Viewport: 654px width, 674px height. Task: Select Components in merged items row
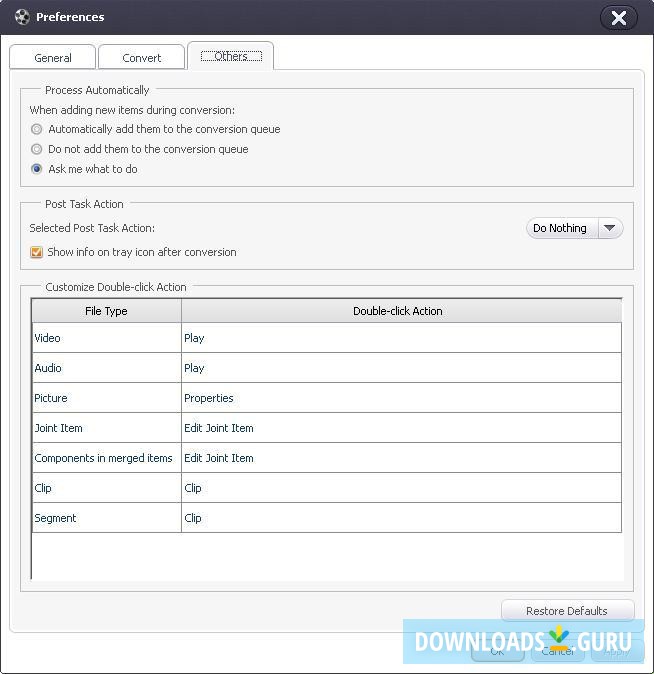tap(107, 458)
